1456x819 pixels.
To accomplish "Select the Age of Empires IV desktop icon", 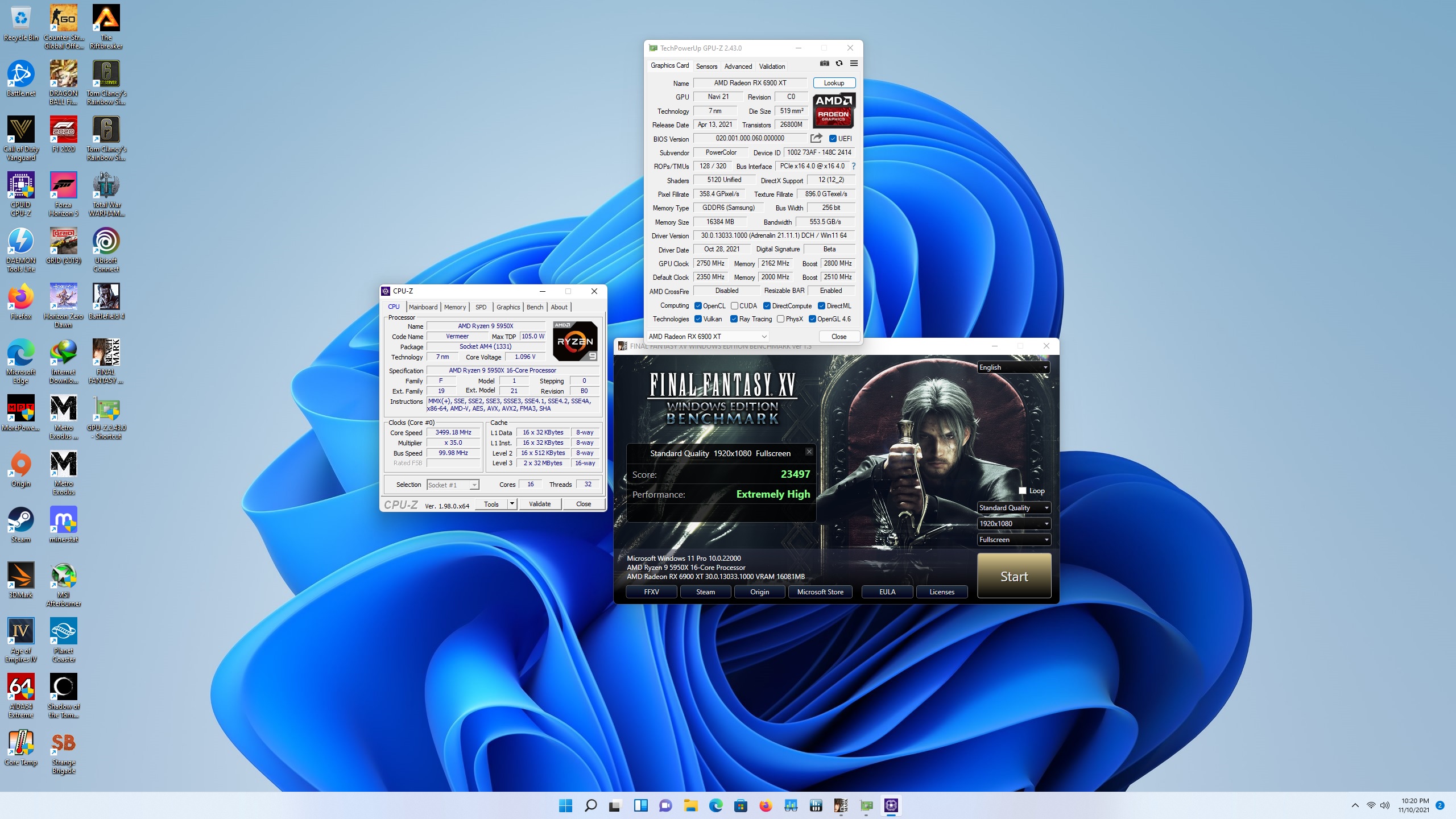I will coord(21,640).
